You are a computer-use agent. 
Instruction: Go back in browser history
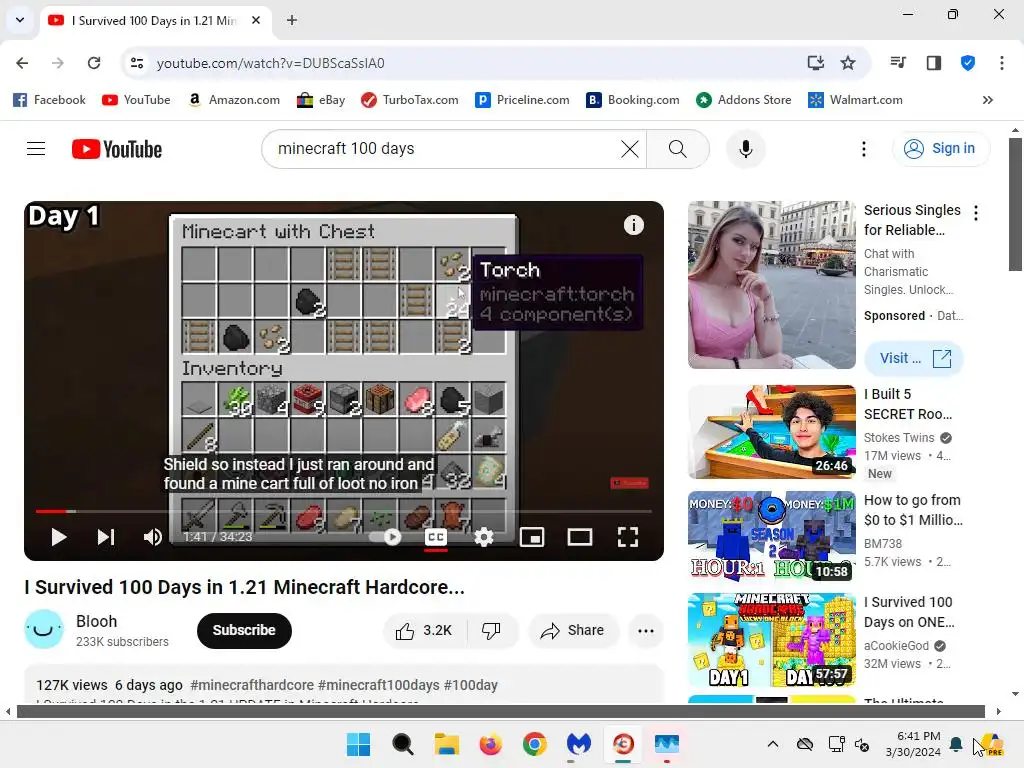(x=22, y=63)
